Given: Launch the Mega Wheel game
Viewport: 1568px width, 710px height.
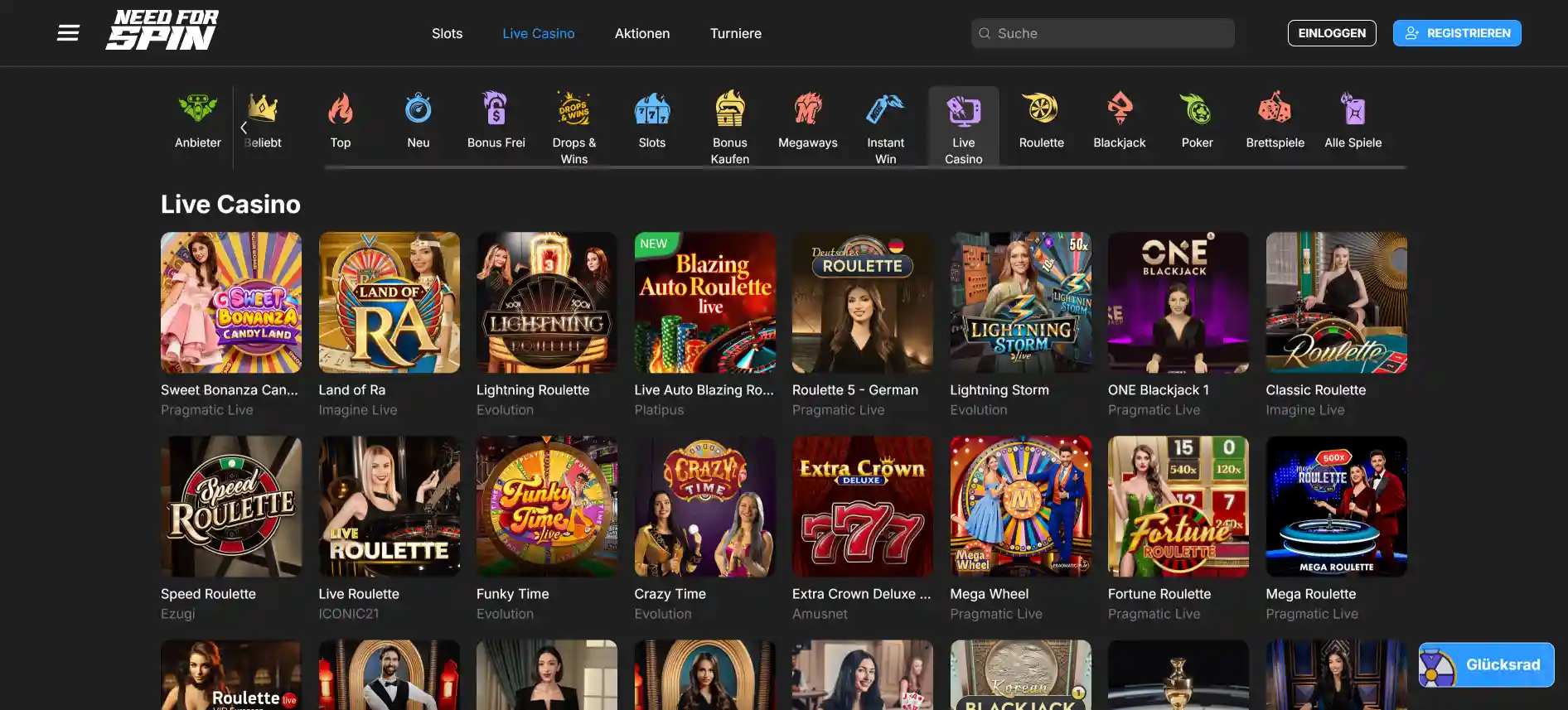Looking at the screenshot, I should click(1021, 506).
